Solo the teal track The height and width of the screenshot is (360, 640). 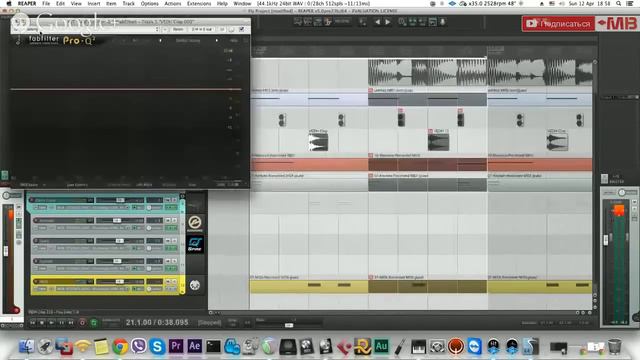point(174,200)
